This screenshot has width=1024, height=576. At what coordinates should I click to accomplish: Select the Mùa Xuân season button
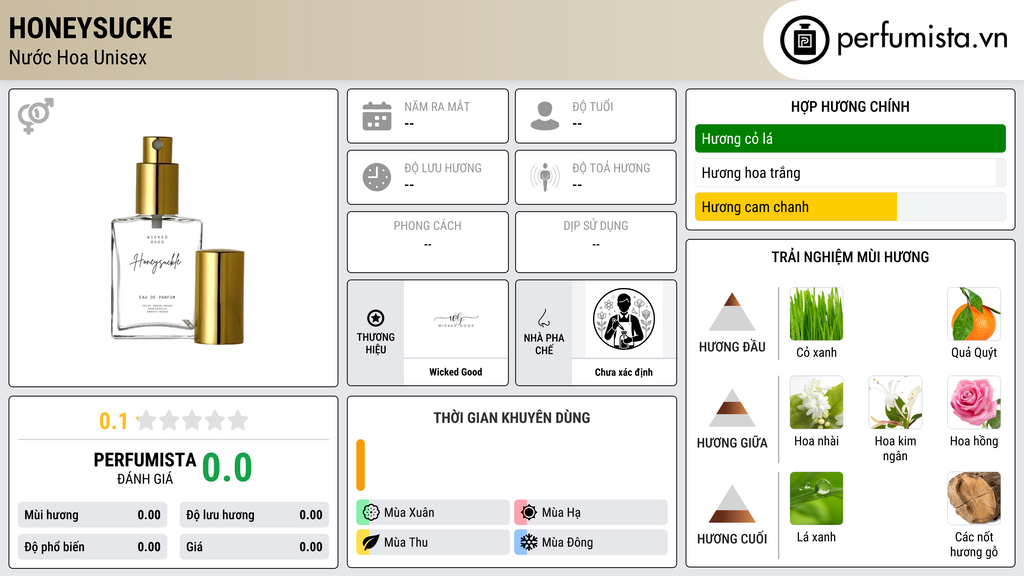tap(433, 512)
